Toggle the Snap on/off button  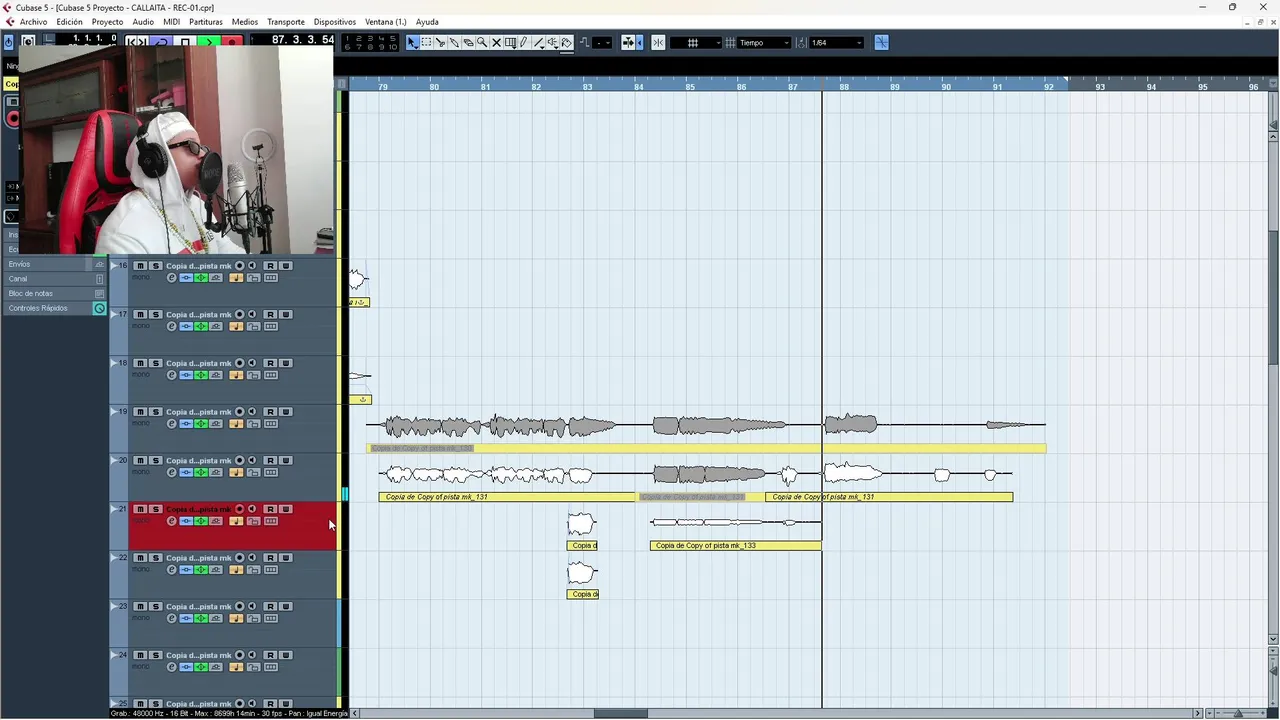click(x=658, y=43)
